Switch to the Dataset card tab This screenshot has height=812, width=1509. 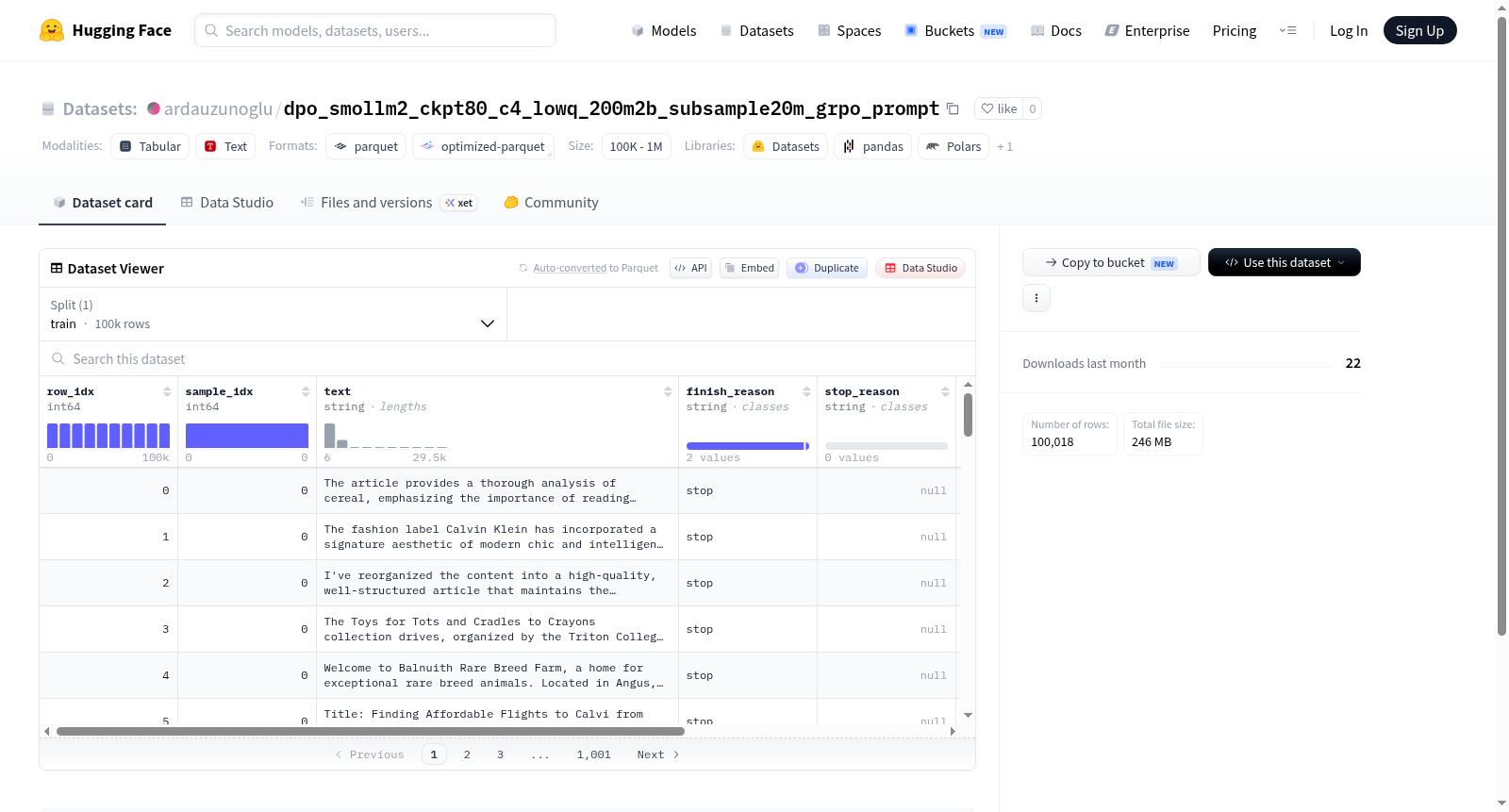pyautogui.click(x=103, y=203)
